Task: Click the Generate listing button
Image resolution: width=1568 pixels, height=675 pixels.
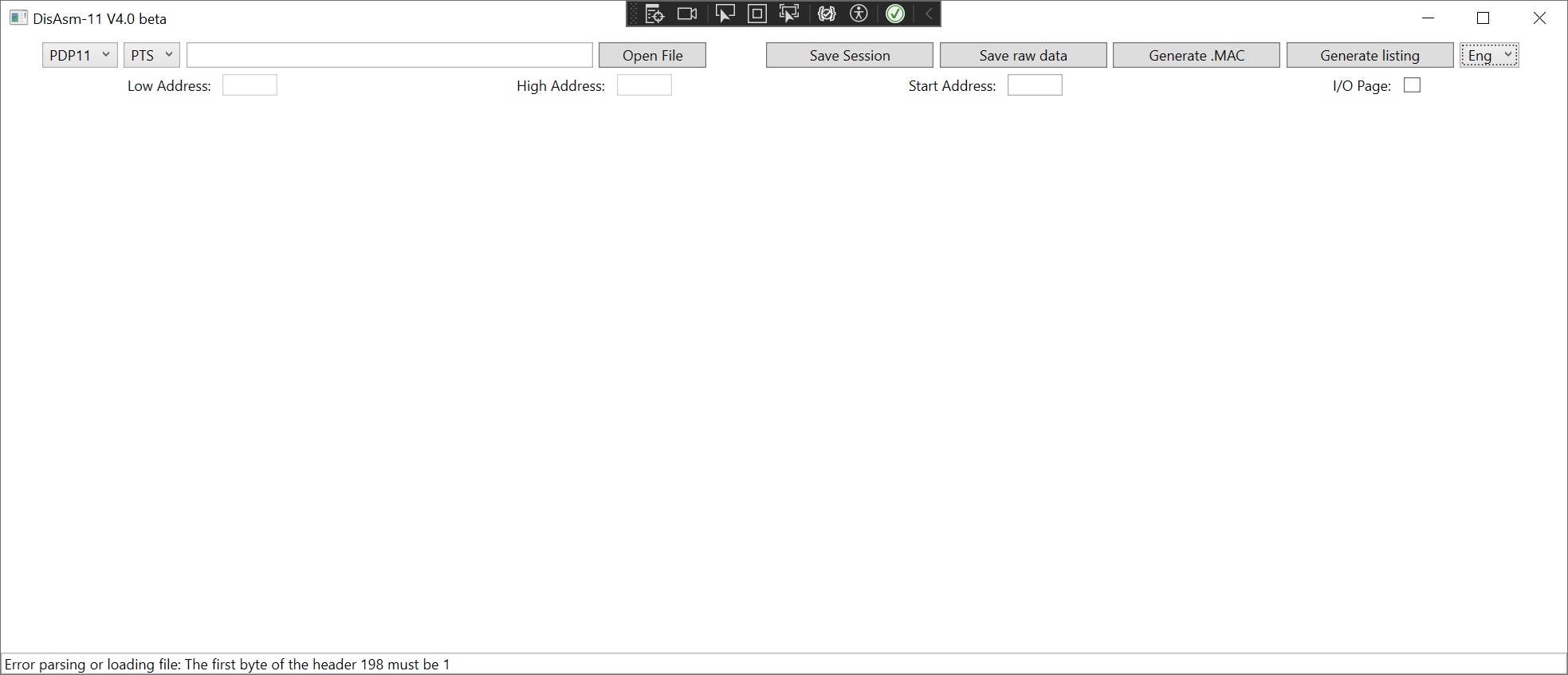Action: coord(1370,55)
